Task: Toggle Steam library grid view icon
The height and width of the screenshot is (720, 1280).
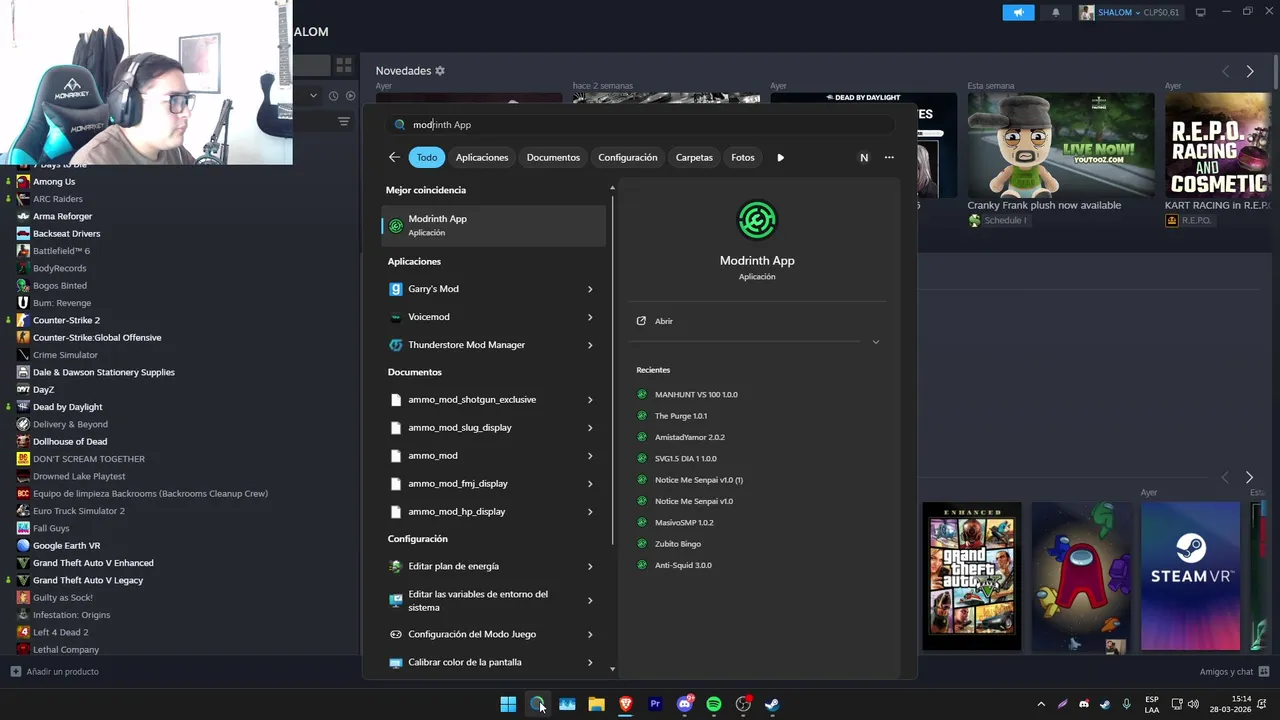Action: [344, 65]
